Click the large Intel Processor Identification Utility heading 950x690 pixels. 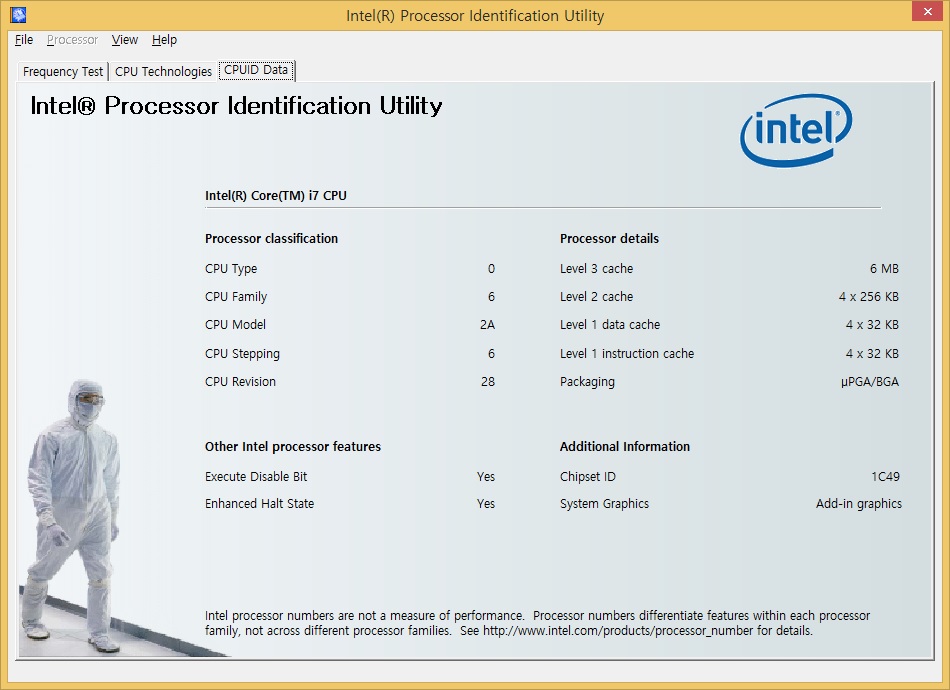236,106
